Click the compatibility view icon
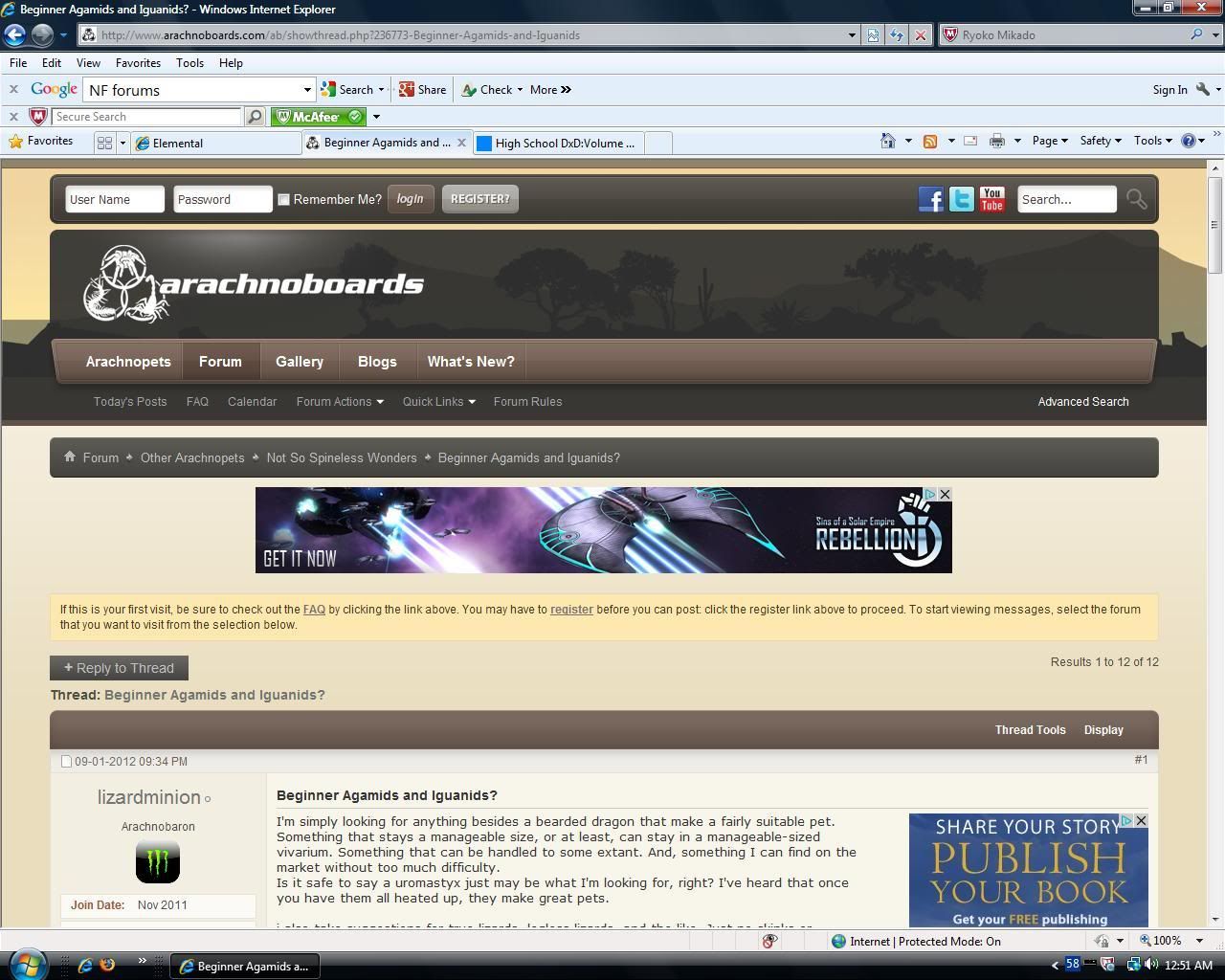This screenshot has height=980, width=1225. point(873,35)
